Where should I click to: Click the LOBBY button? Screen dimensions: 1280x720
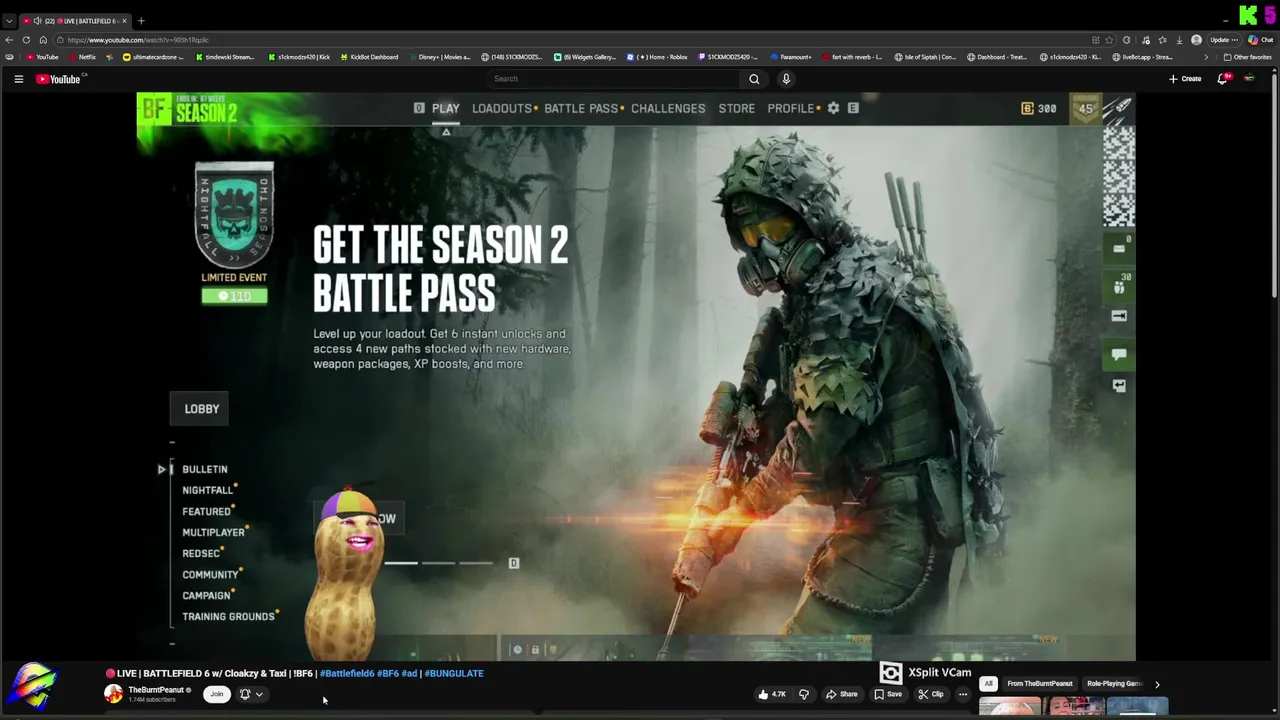coord(201,409)
